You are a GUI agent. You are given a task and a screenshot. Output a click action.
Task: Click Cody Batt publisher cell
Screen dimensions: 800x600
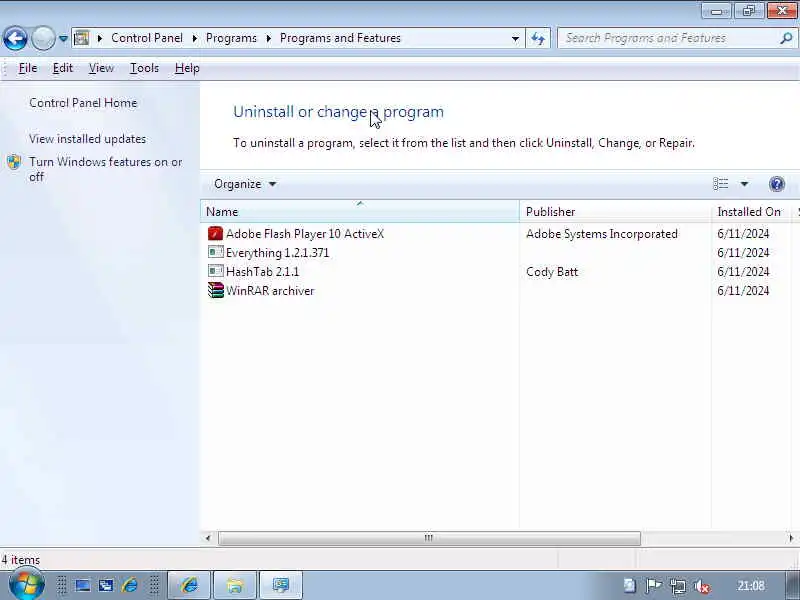552,272
